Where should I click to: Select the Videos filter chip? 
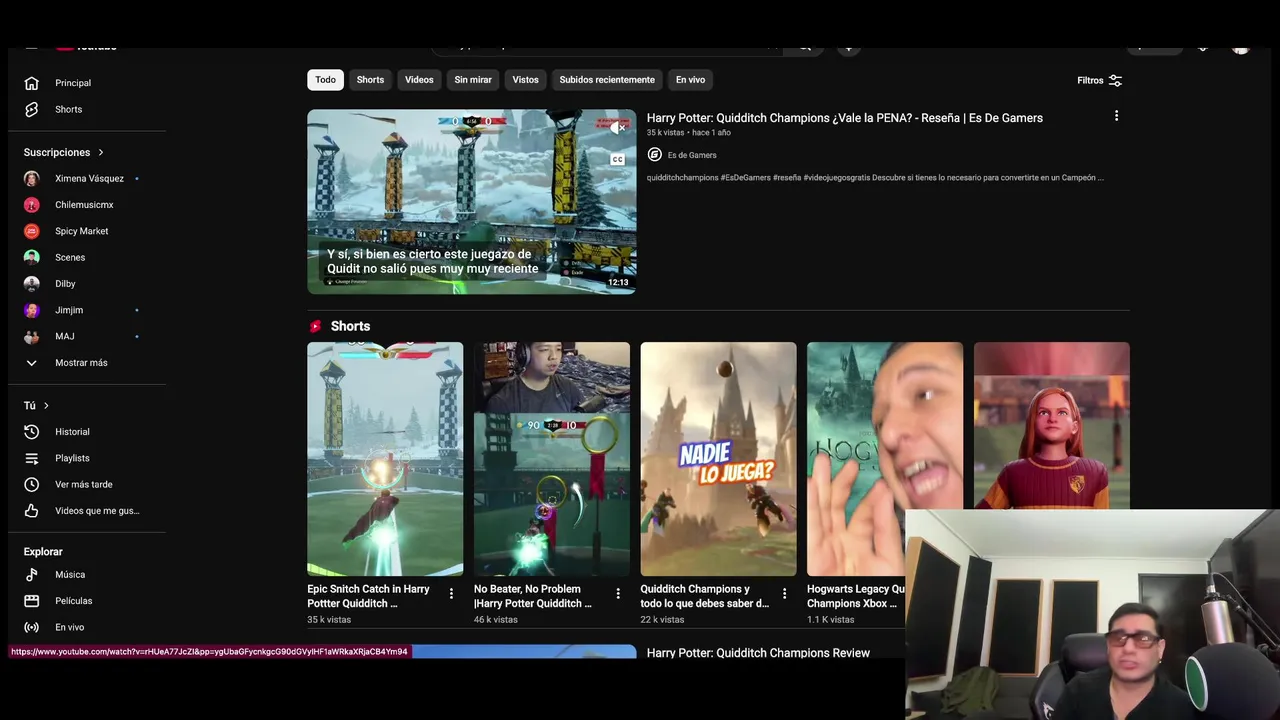click(x=419, y=80)
